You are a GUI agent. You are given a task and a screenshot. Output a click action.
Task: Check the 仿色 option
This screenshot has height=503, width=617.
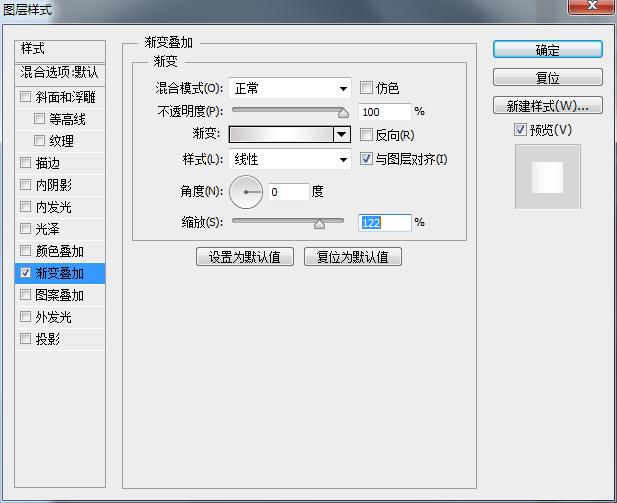coord(366,87)
